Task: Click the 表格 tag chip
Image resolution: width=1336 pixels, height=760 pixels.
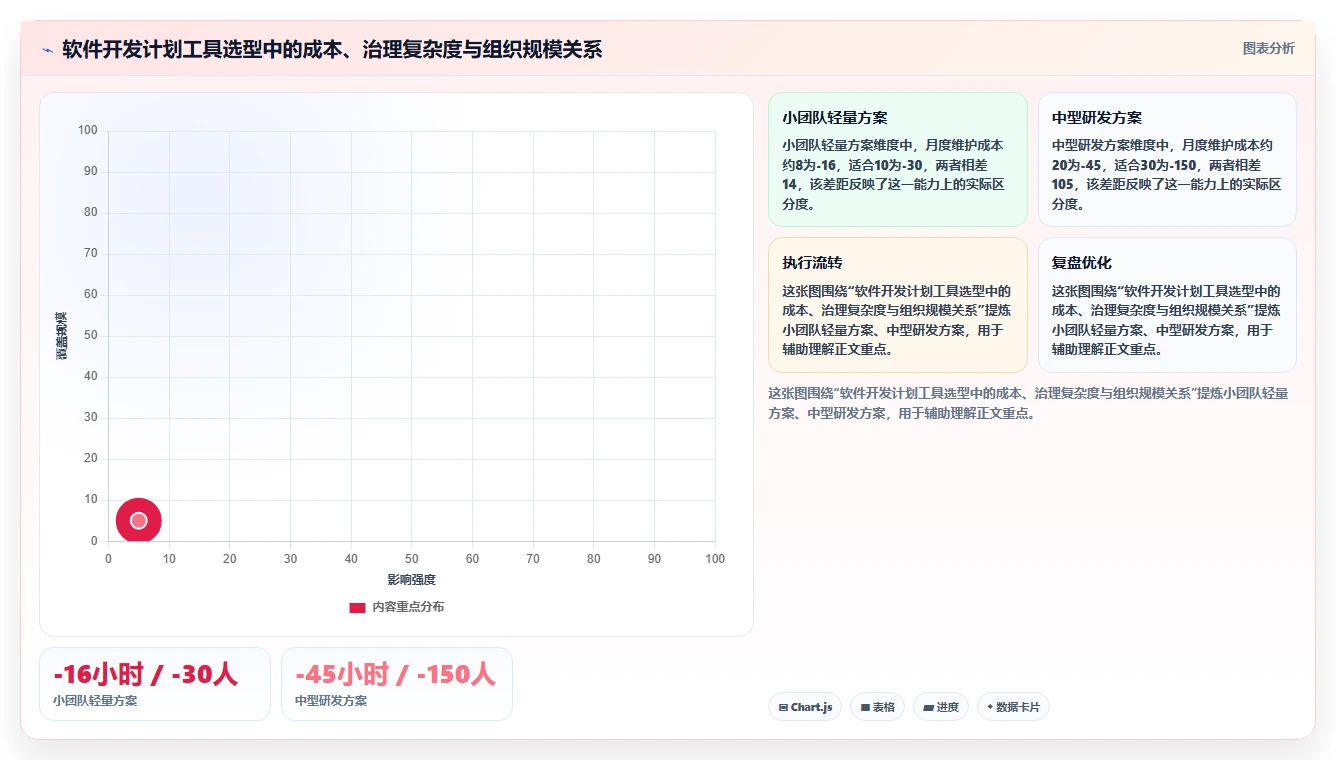Action: pos(877,707)
